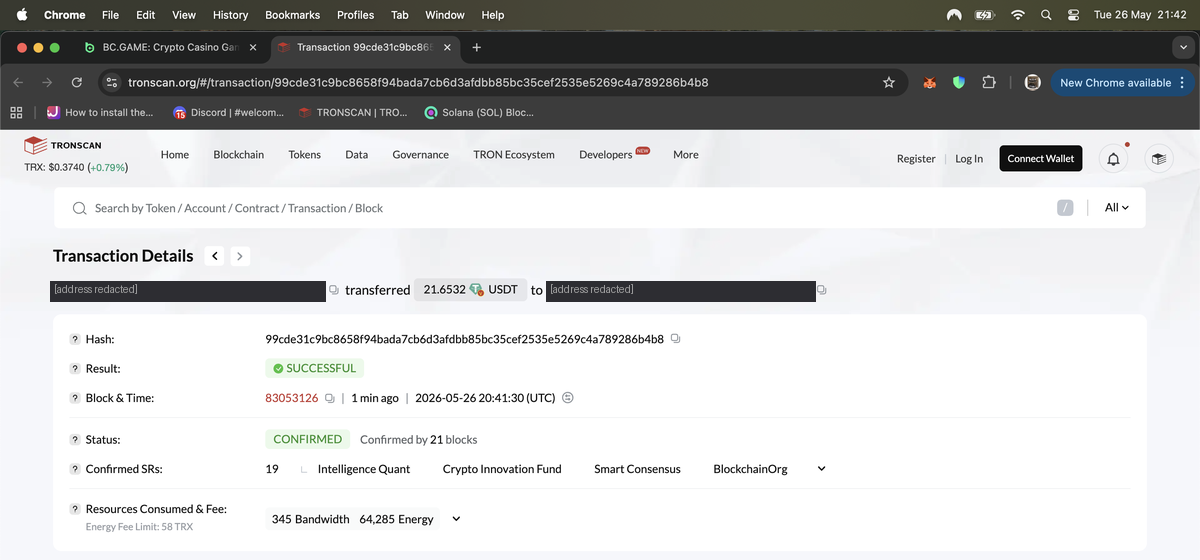
Task: Open the BlockchainOrg SR link
Action: coord(750,469)
